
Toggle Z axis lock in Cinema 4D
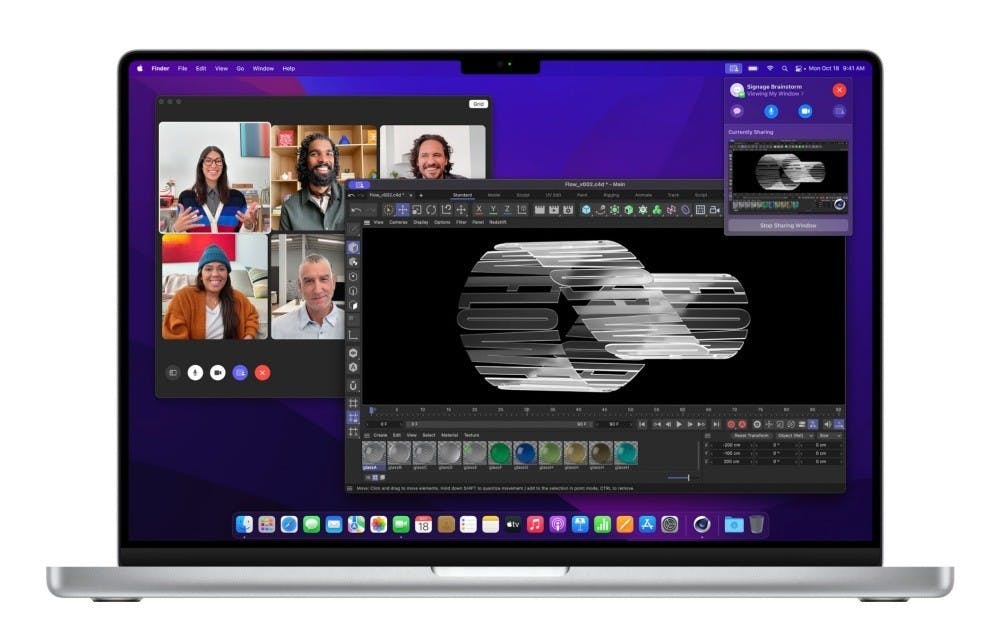coord(507,210)
